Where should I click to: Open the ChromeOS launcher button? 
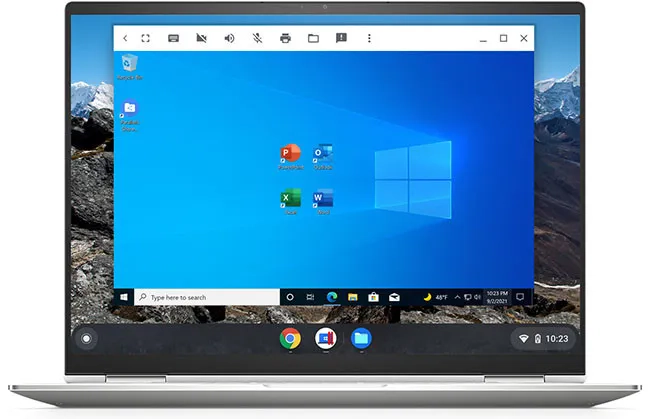pyautogui.click(x=86, y=339)
